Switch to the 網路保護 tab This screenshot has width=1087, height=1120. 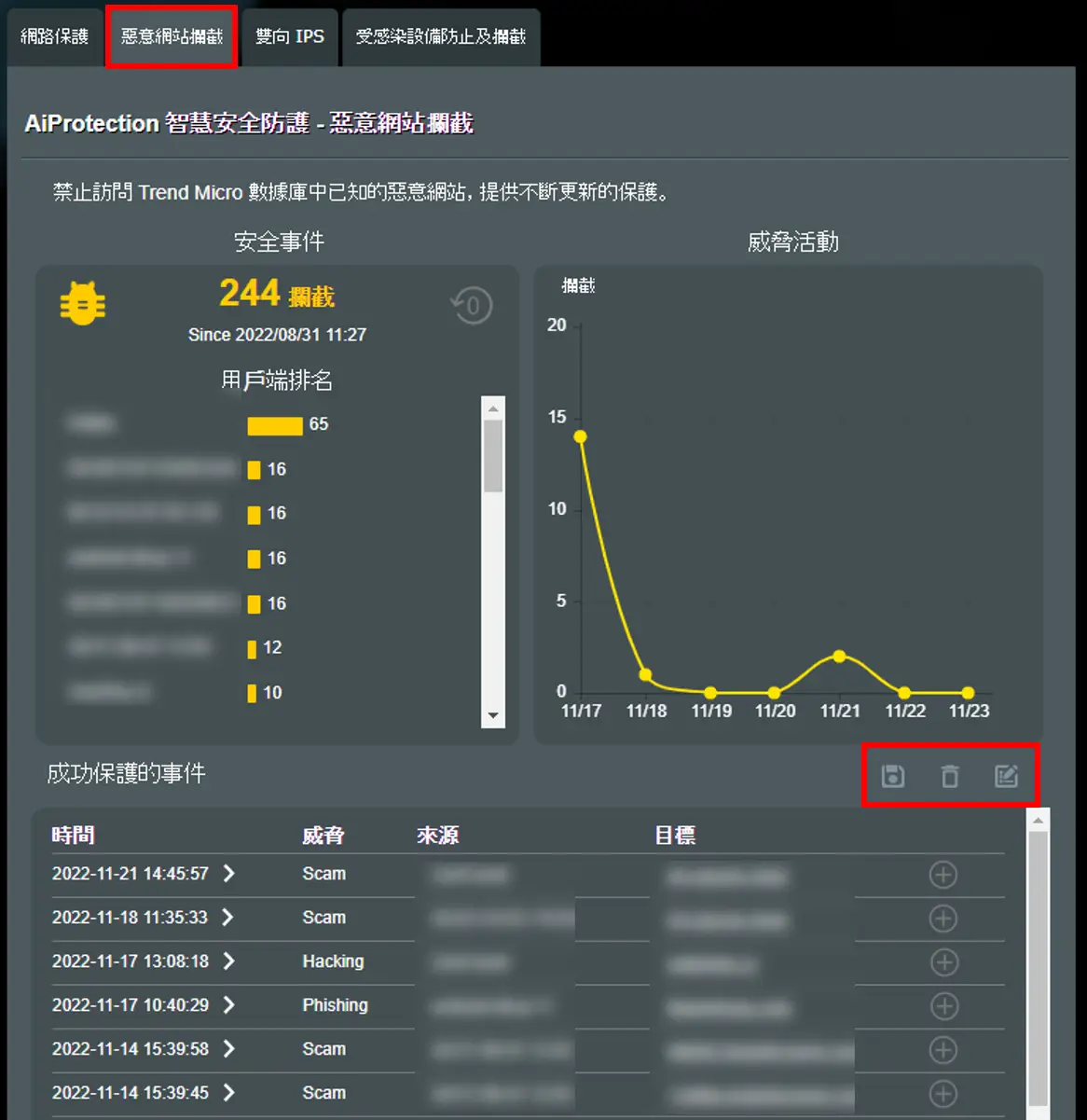(54, 36)
